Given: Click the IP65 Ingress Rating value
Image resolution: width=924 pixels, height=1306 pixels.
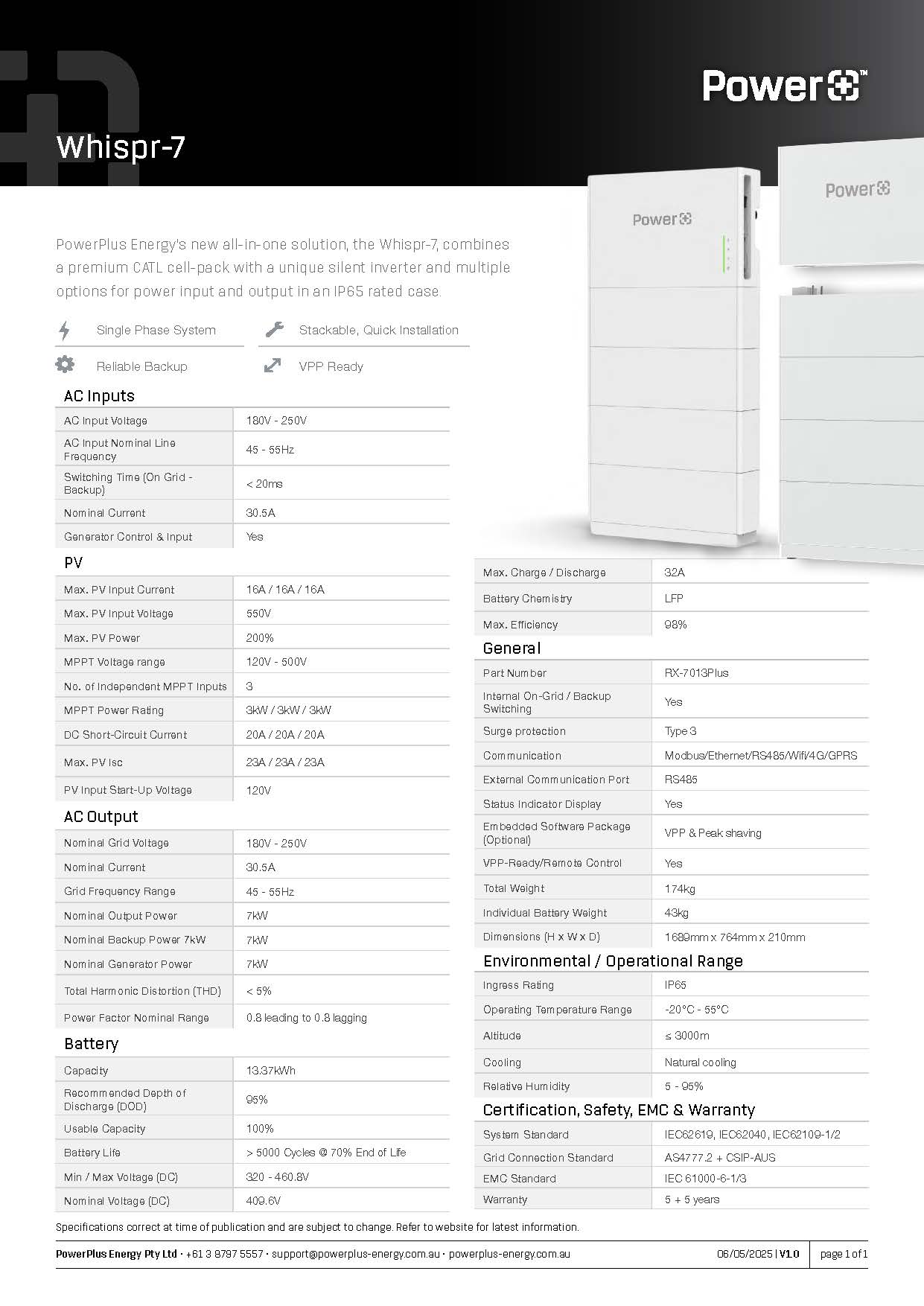Looking at the screenshot, I should tap(675, 985).
